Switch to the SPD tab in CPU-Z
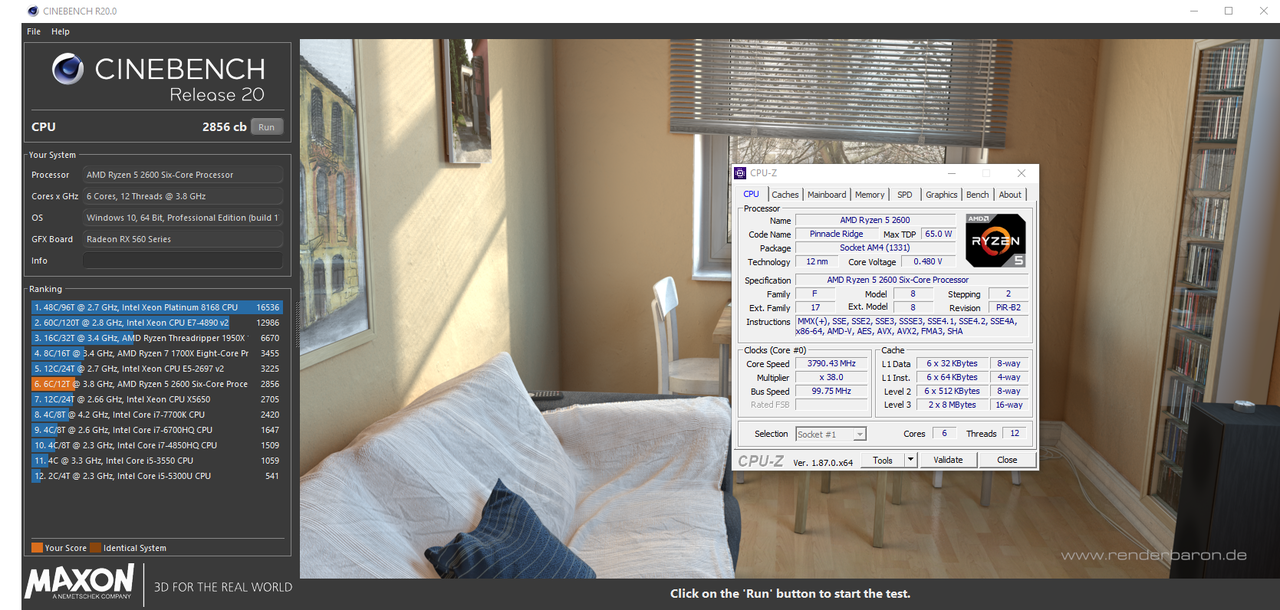 pyautogui.click(x=905, y=195)
